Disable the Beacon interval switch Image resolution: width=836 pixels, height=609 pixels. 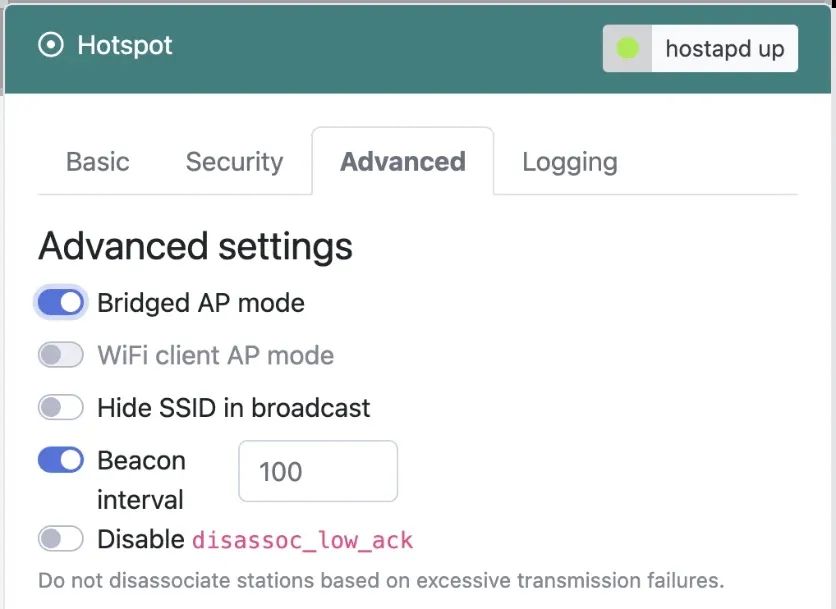pyautogui.click(x=61, y=460)
